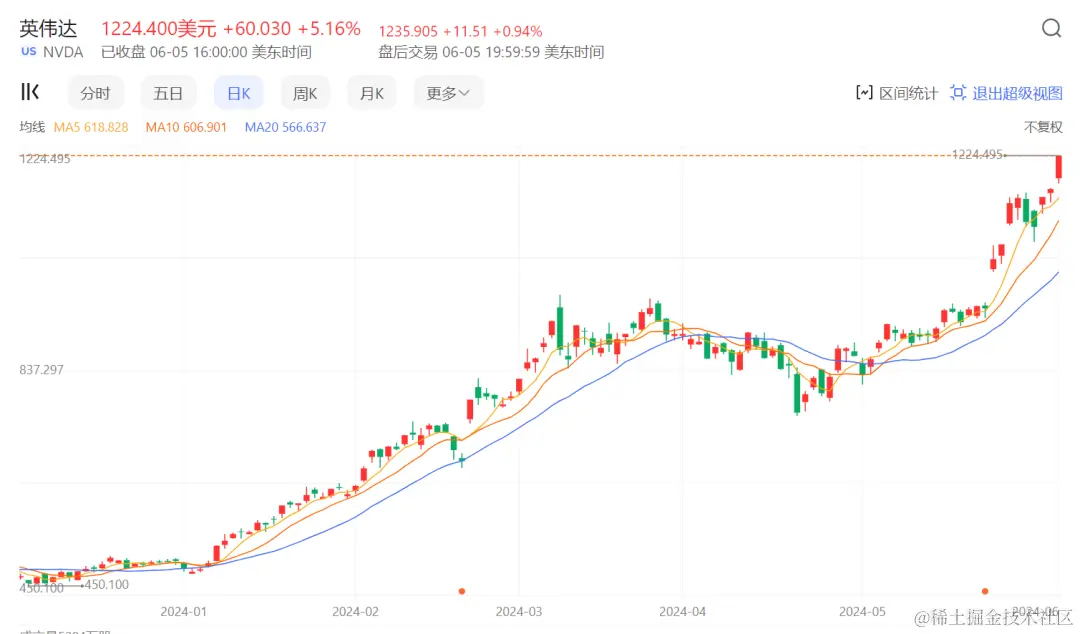Click the 英伟达 stock name

click(48, 28)
